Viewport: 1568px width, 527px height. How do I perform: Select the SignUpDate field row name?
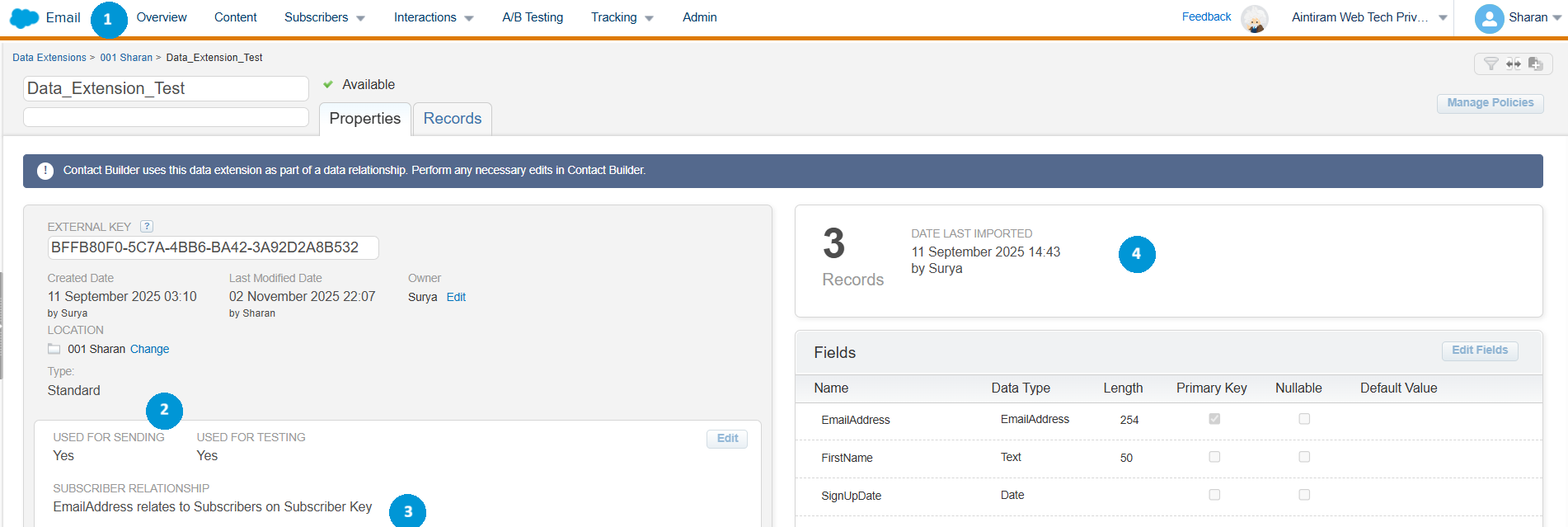(x=851, y=496)
